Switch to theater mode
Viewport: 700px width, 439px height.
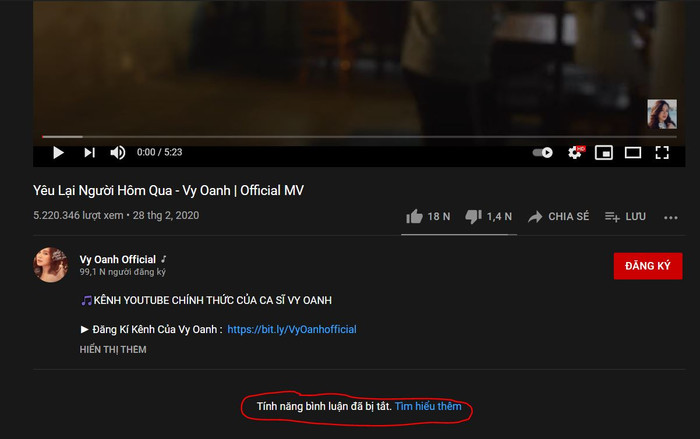[x=633, y=152]
